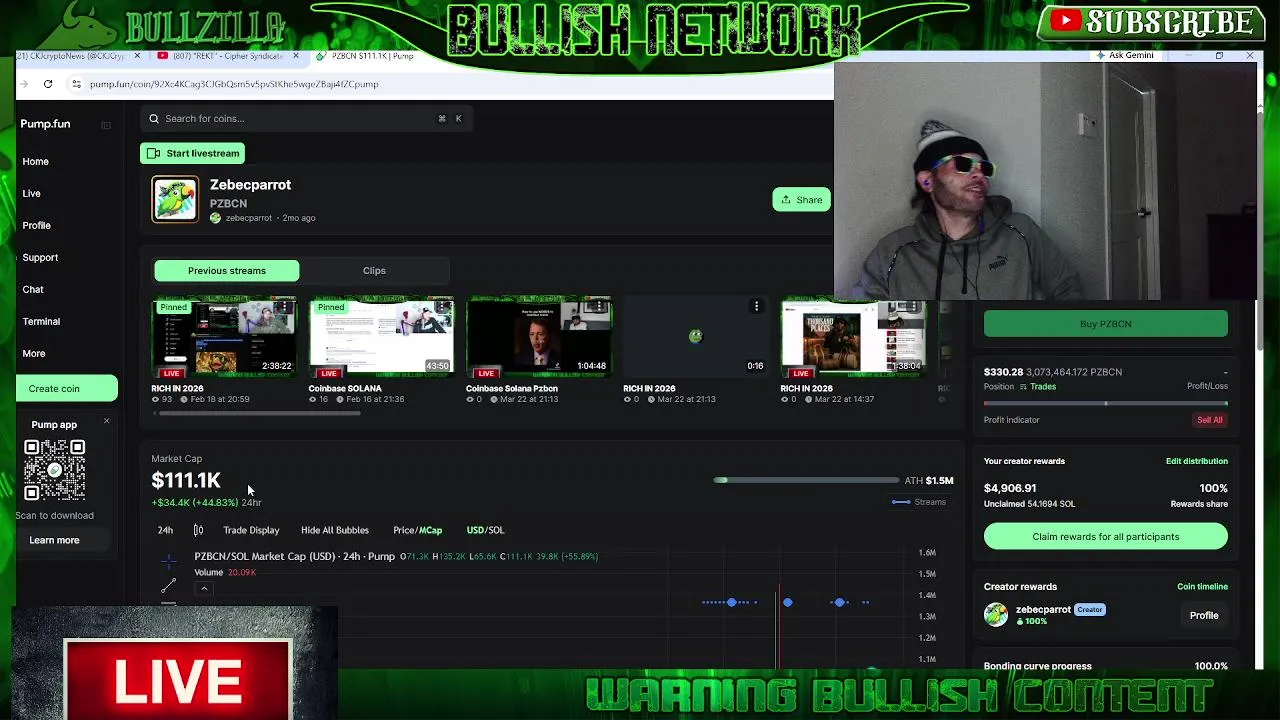Click the Pump.fun logo text
Image resolution: width=1280 pixels, height=720 pixels.
(45, 124)
